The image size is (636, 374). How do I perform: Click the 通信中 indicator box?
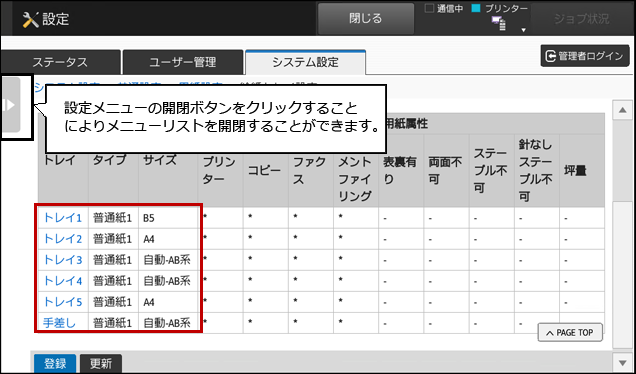pos(429,9)
